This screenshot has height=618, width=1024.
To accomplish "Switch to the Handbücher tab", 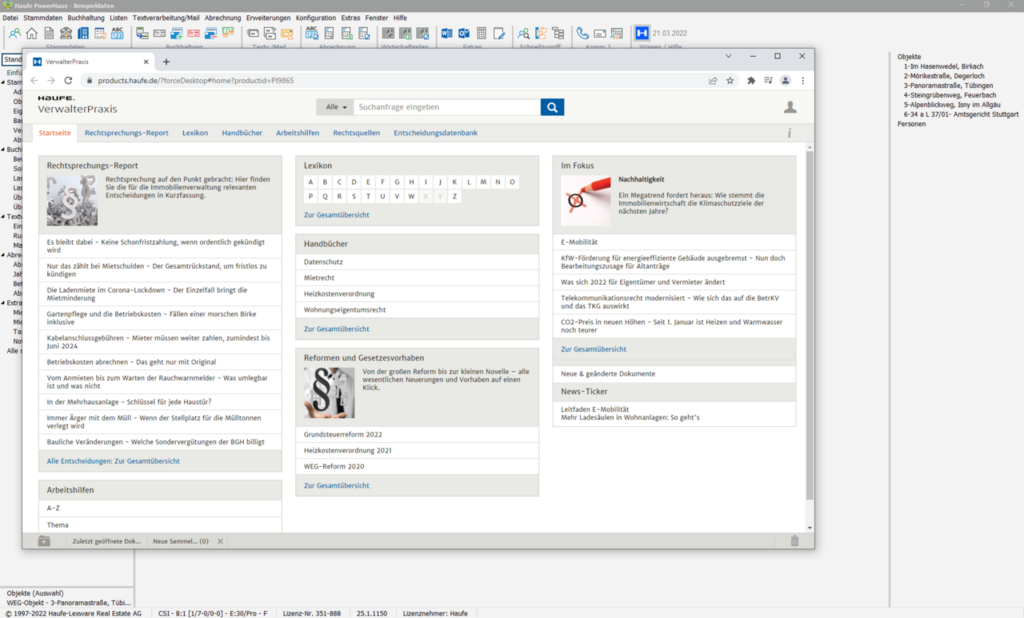I will 242,133.
